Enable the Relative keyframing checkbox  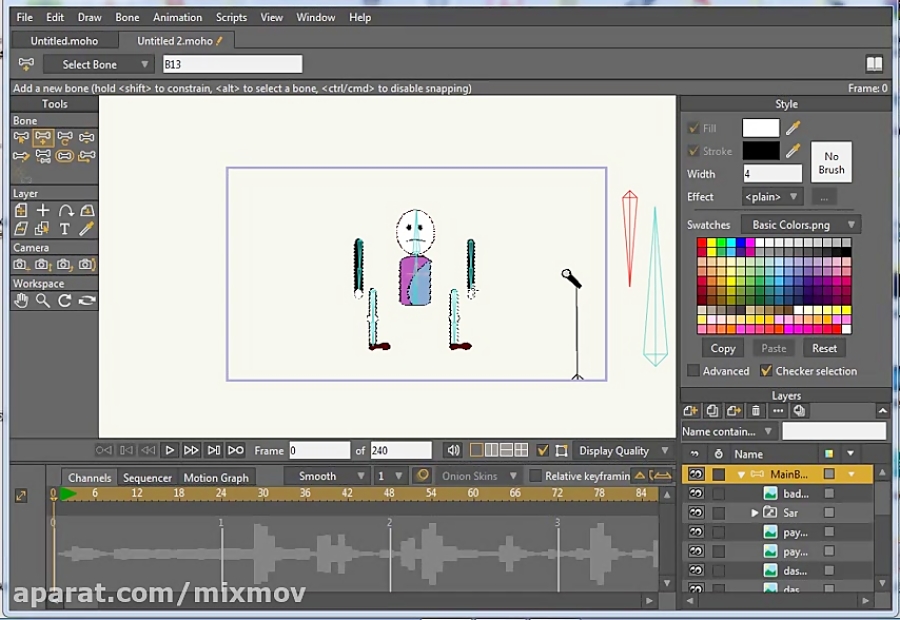click(x=535, y=476)
